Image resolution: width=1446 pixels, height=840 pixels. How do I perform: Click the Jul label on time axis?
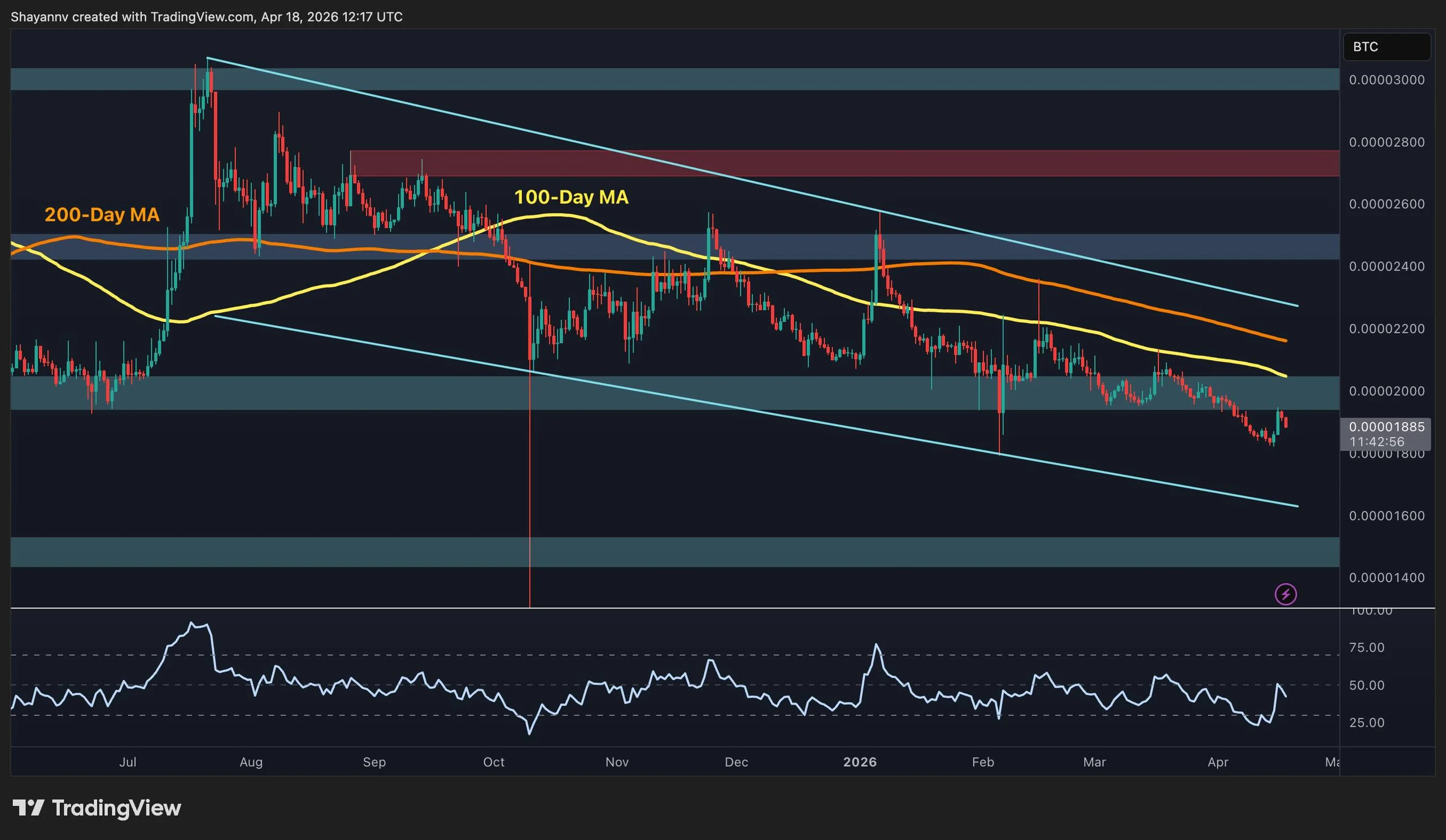(128, 762)
